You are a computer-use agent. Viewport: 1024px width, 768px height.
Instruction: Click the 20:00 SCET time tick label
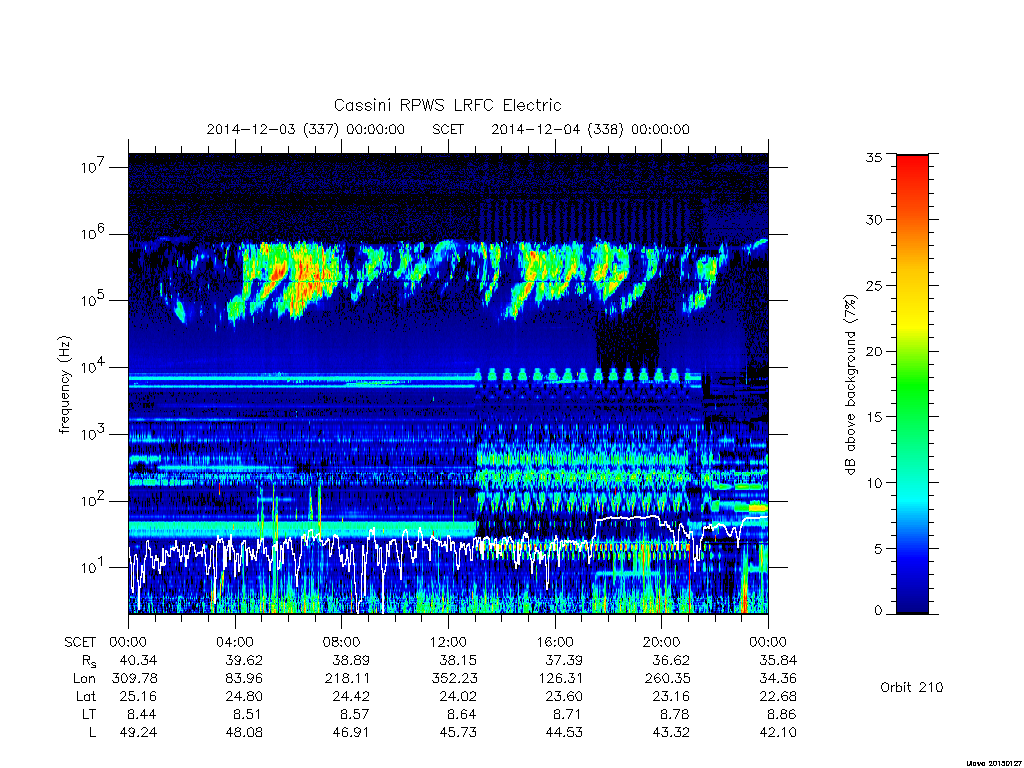(662, 642)
